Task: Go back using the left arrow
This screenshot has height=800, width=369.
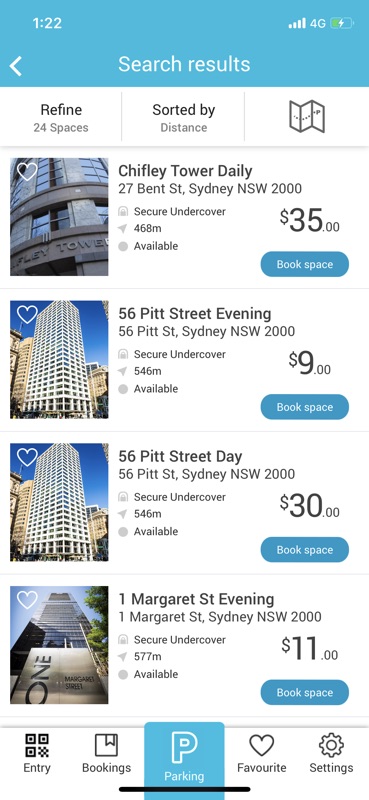Action: coord(16,66)
